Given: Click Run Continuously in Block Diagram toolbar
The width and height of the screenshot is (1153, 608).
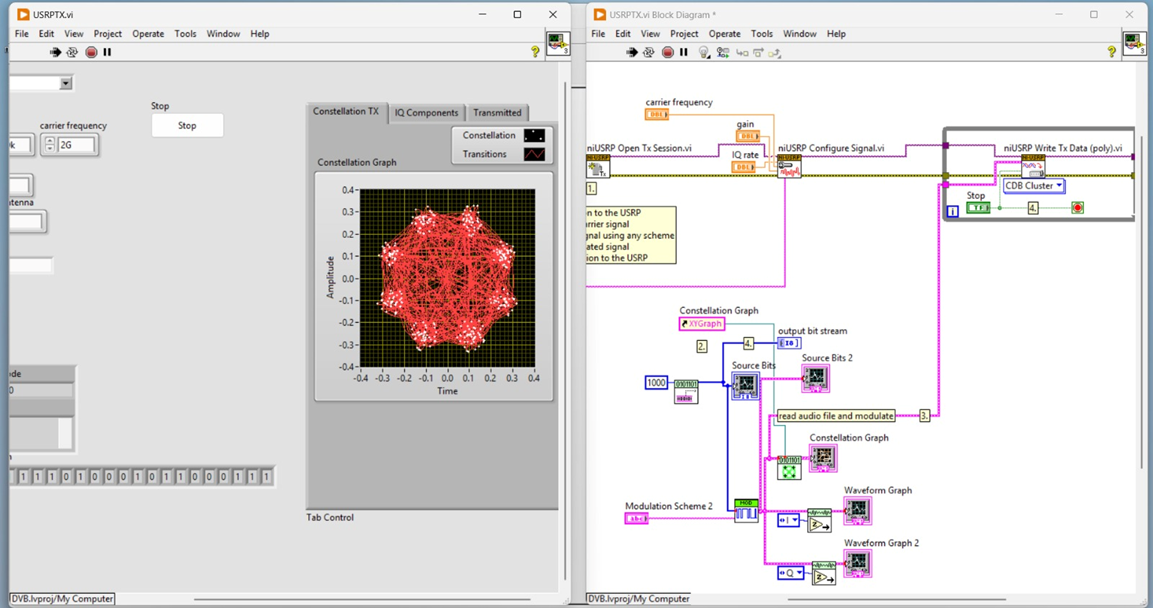Looking at the screenshot, I should [x=649, y=52].
